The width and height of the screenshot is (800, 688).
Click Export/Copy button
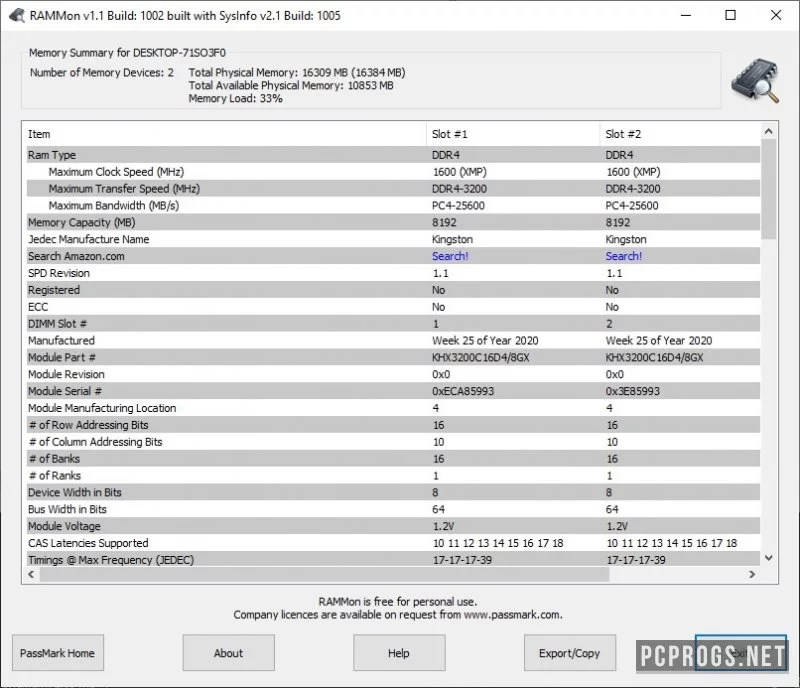click(570, 653)
